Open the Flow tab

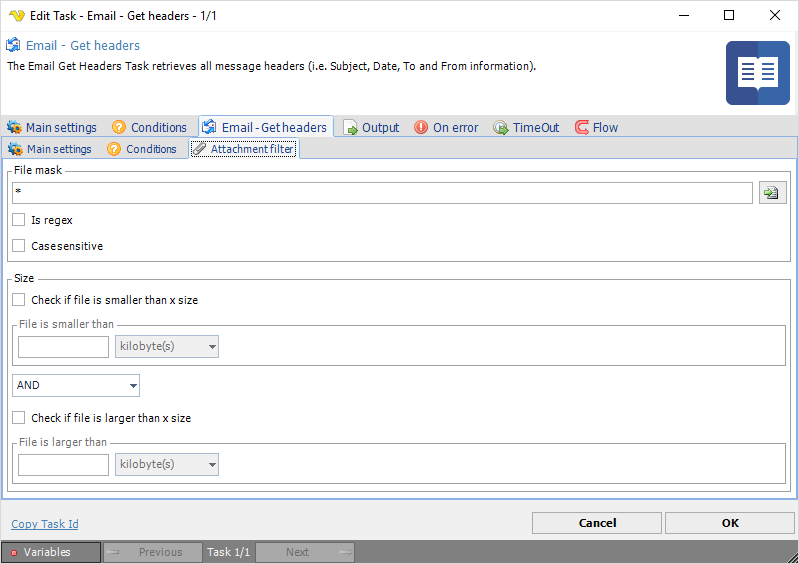[x=596, y=127]
